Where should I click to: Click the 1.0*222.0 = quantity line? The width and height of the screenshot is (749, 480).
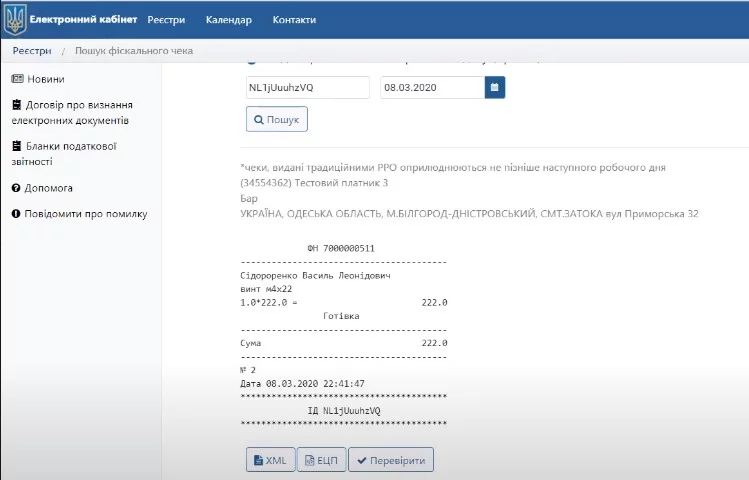click(344, 302)
